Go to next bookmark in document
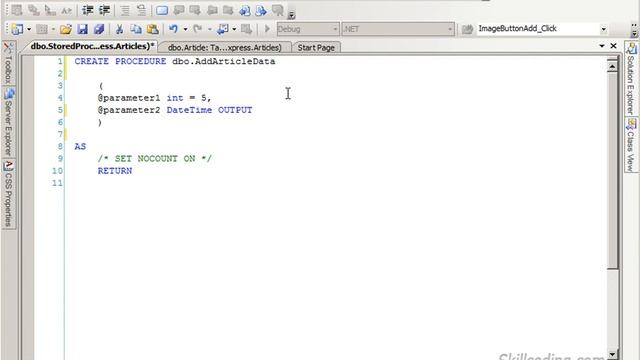The height and width of the screenshot is (360, 640). coord(261,10)
